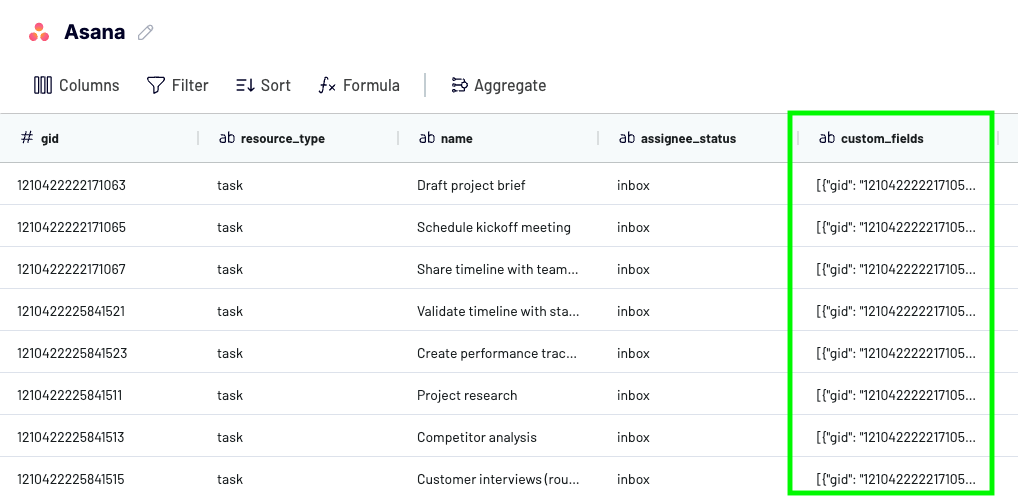Select the gid cell 1210422225841511

pyautogui.click(x=69, y=395)
